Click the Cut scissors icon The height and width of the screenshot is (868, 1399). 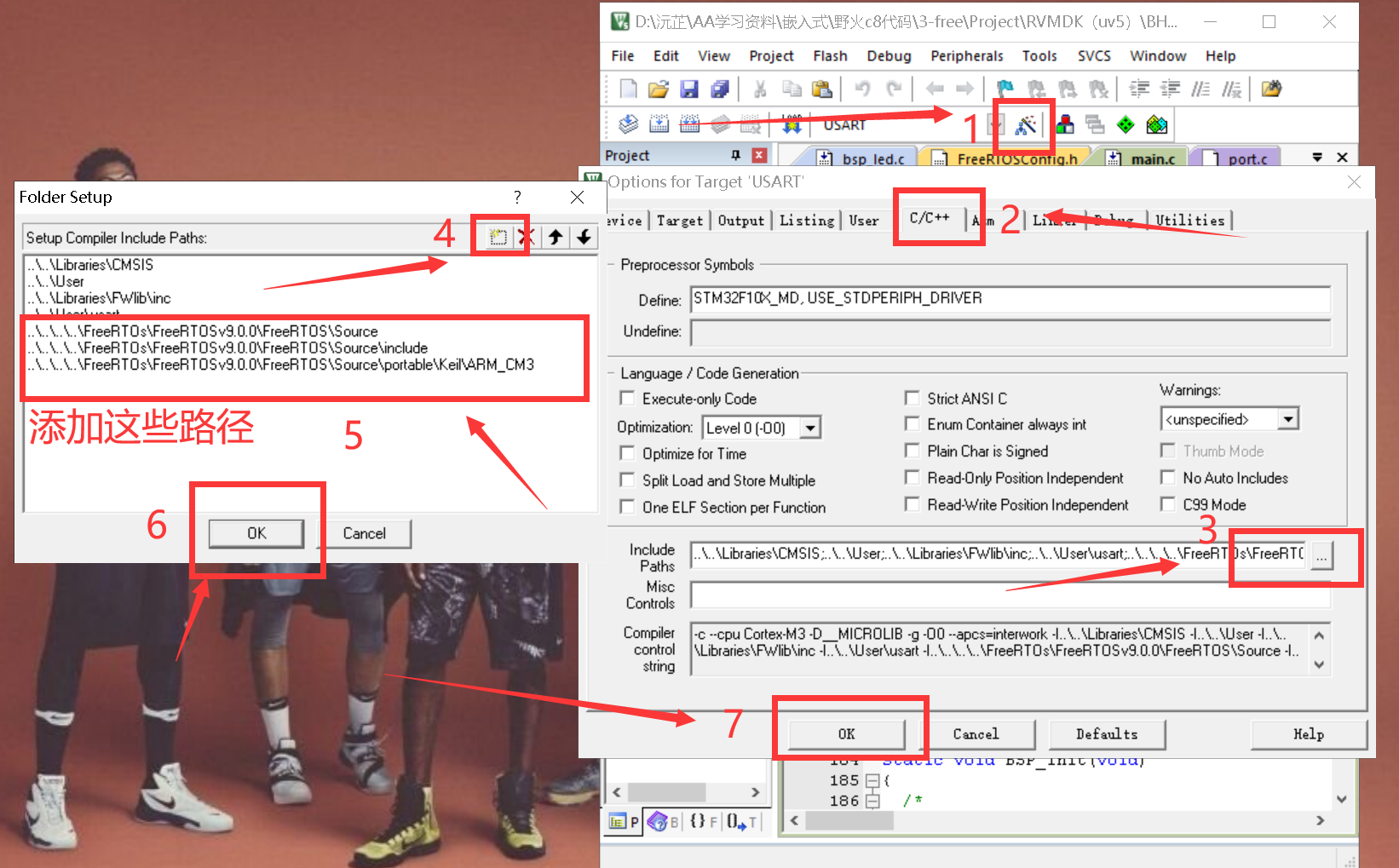(x=760, y=89)
